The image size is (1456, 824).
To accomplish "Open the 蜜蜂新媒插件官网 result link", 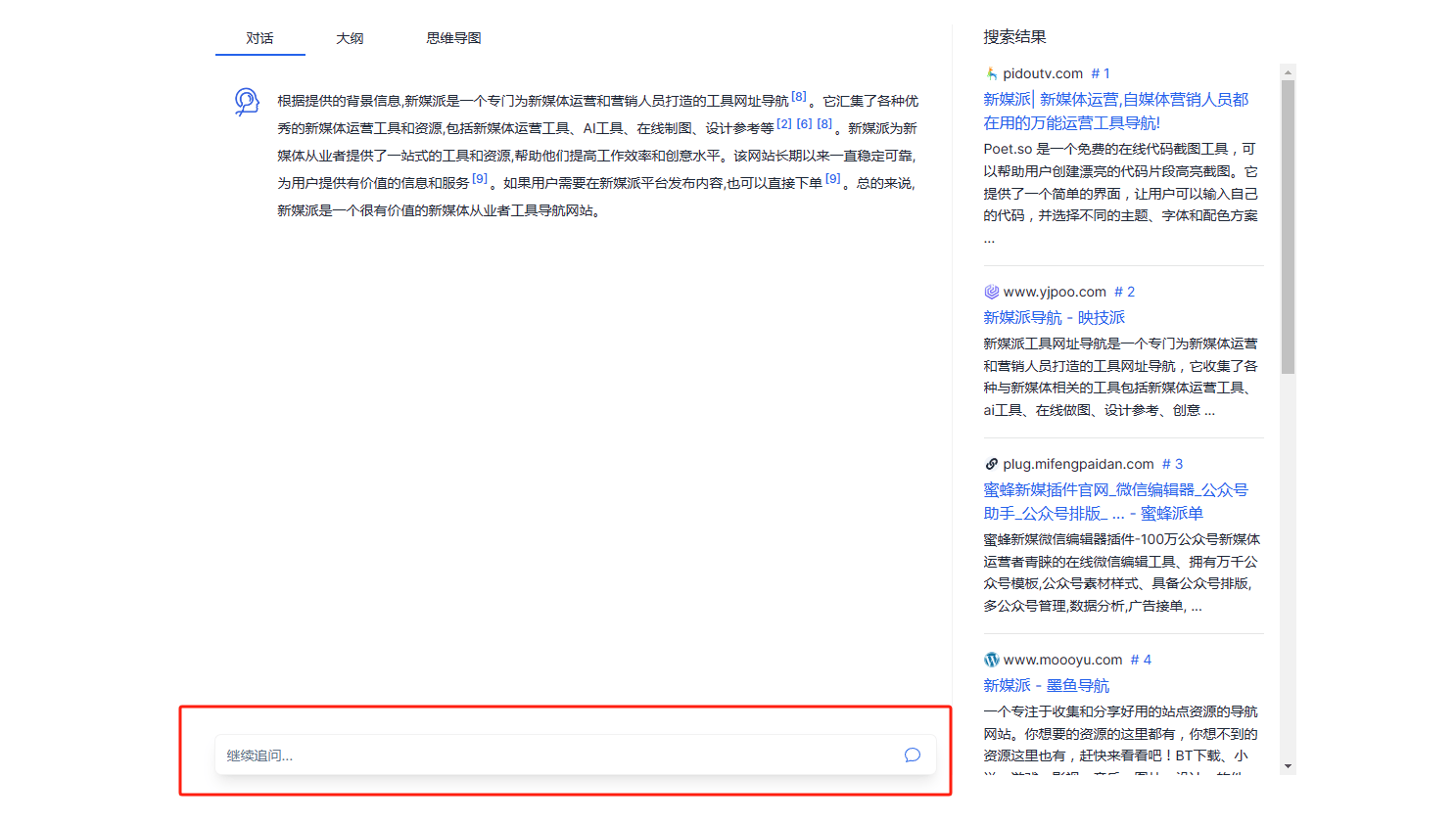I will pyautogui.click(x=1115, y=501).
